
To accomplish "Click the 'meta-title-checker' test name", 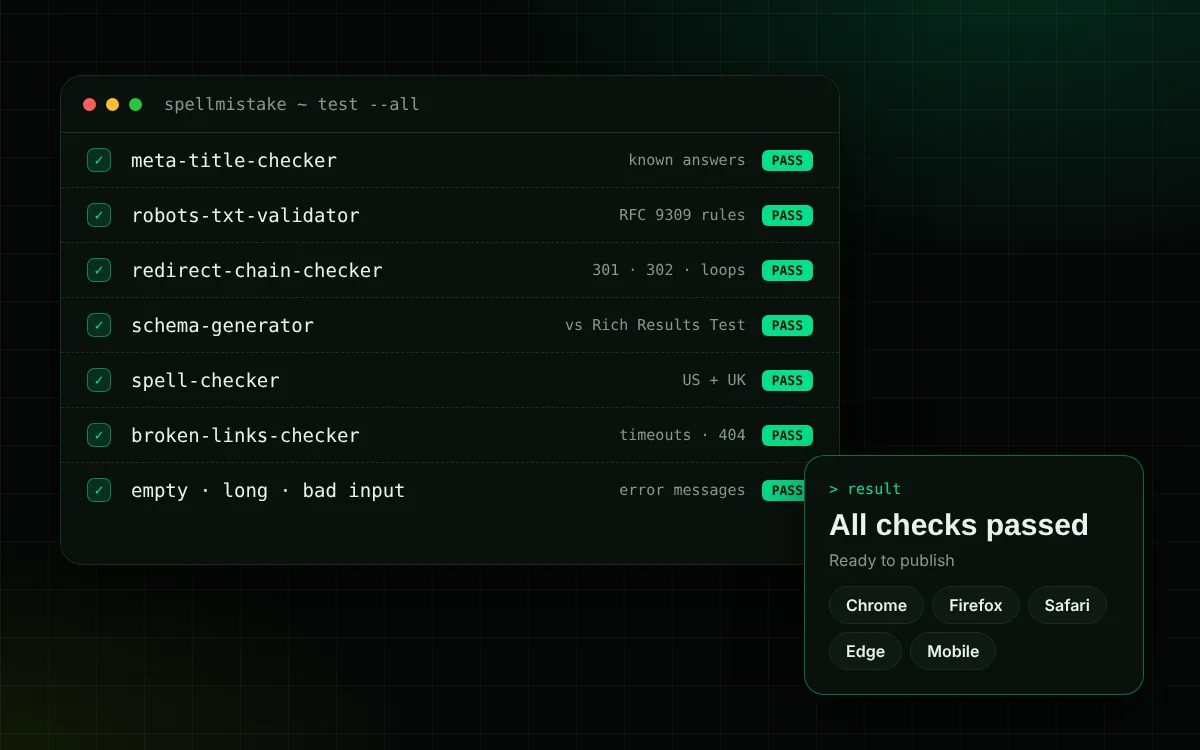I will (x=234, y=160).
